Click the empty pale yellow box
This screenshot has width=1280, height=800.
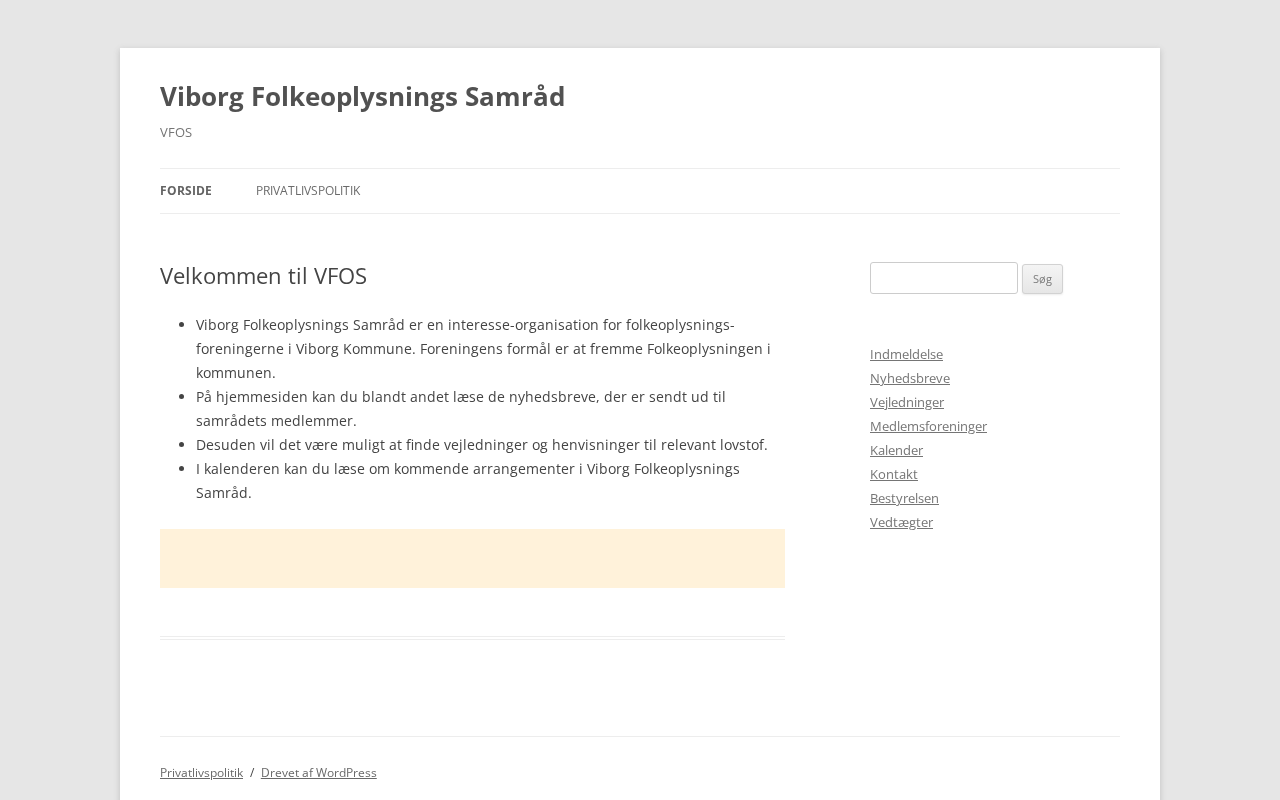[472, 558]
